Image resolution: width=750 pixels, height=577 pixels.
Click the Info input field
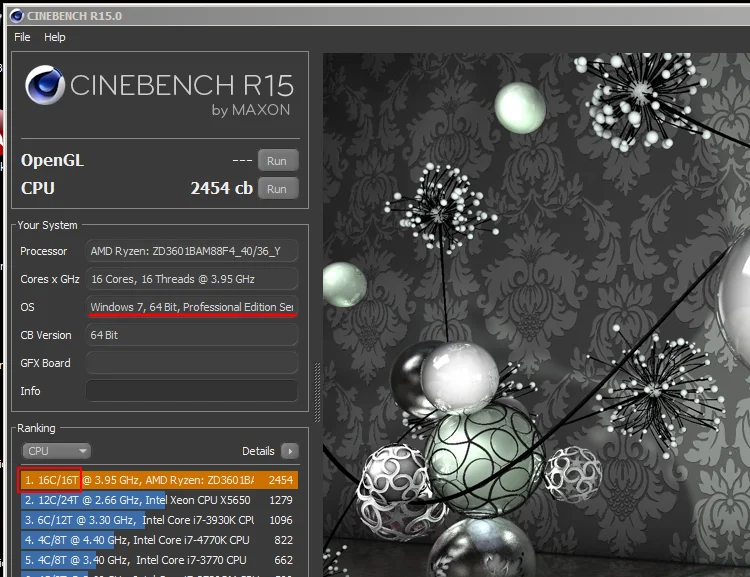tap(192, 391)
